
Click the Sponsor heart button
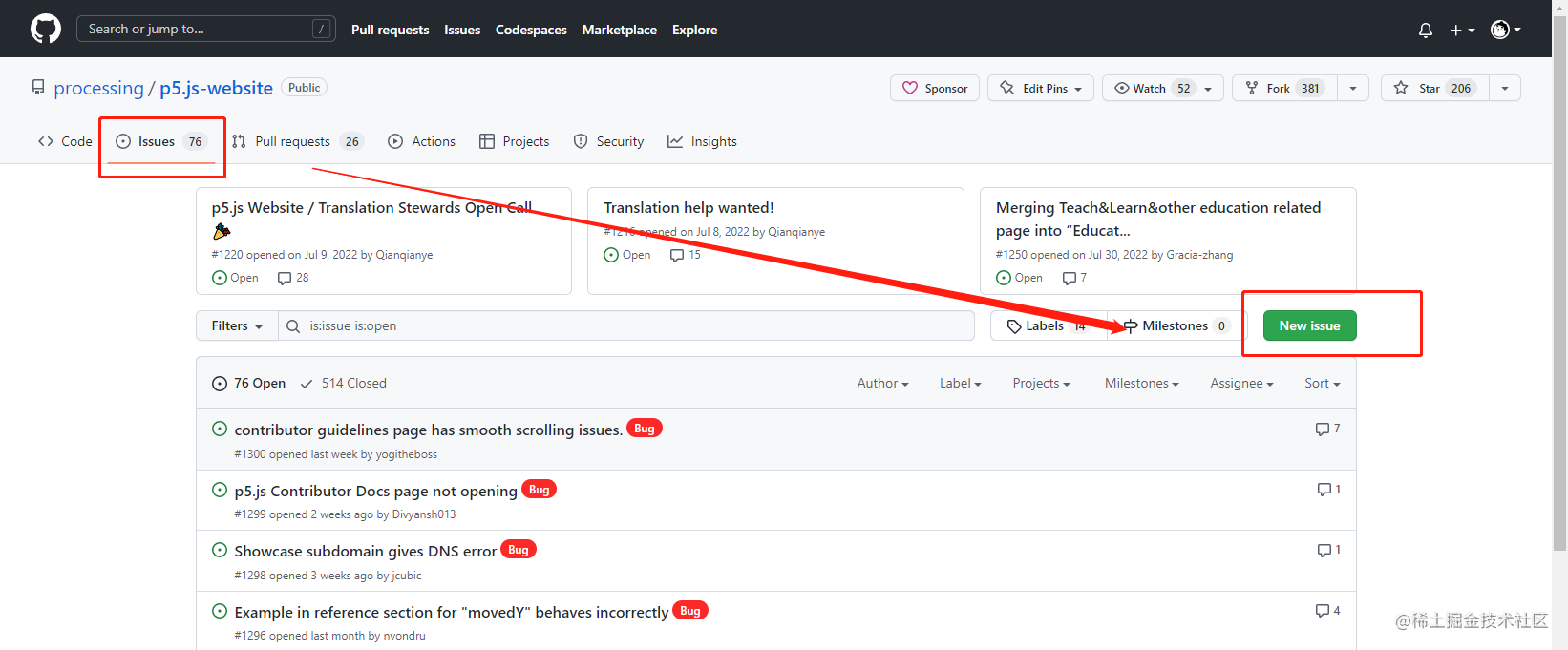(x=935, y=88)
